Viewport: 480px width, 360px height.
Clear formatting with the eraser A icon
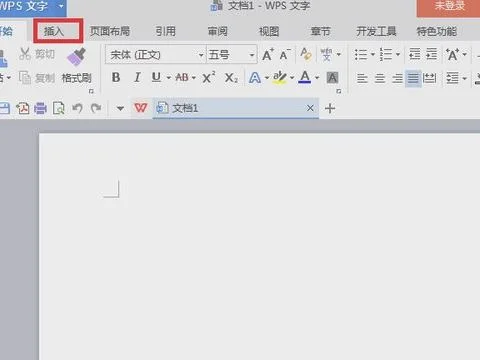(306, 54)
